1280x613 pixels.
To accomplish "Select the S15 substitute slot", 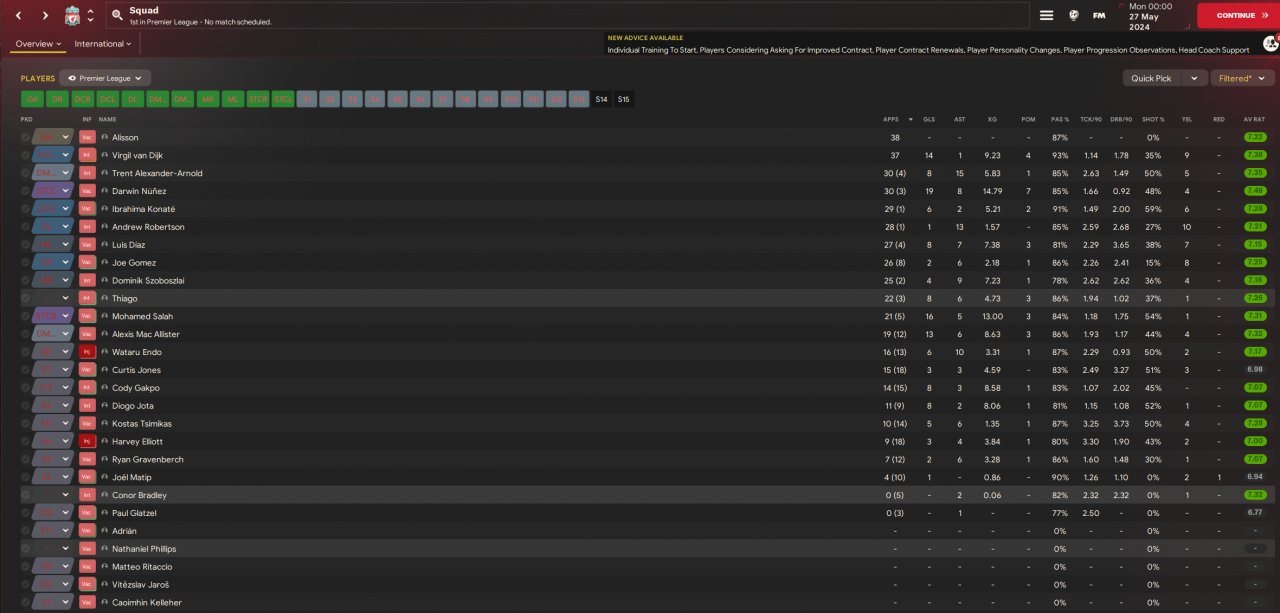I will coord(624,99).
